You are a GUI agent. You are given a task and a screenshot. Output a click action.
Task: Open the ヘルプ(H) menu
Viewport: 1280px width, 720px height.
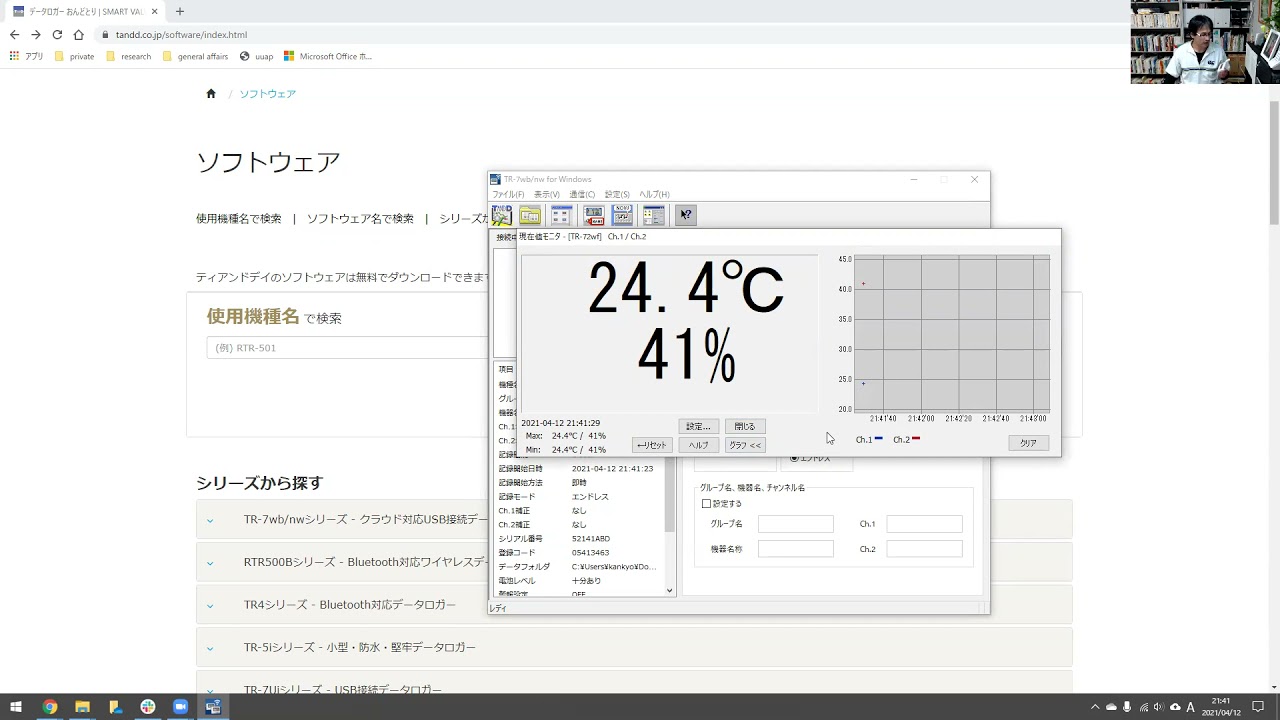tap(654, 194)
